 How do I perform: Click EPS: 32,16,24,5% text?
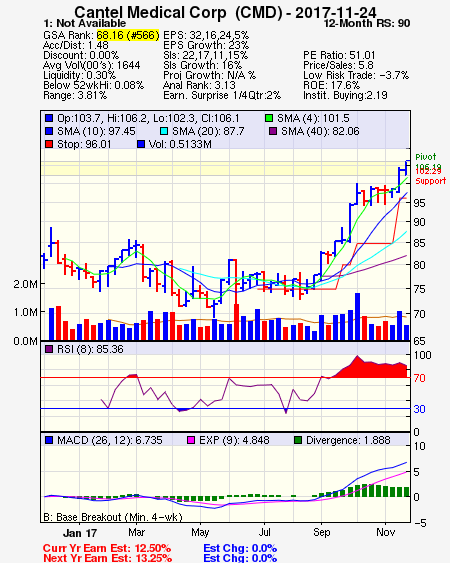pyautogui.click(x=206, y=35)
